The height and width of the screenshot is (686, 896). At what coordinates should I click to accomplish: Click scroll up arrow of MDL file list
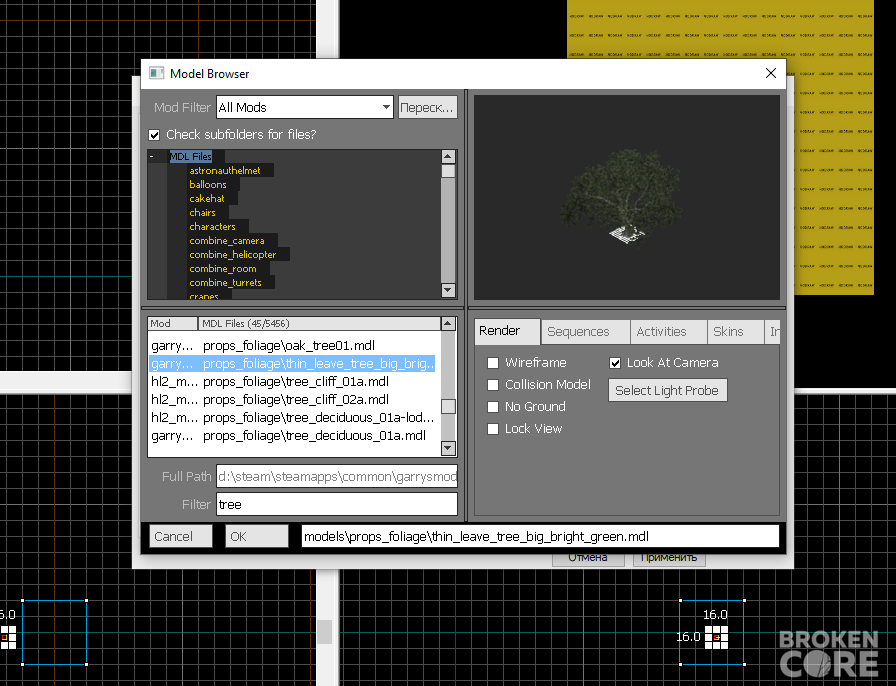[x=448, y=324]
